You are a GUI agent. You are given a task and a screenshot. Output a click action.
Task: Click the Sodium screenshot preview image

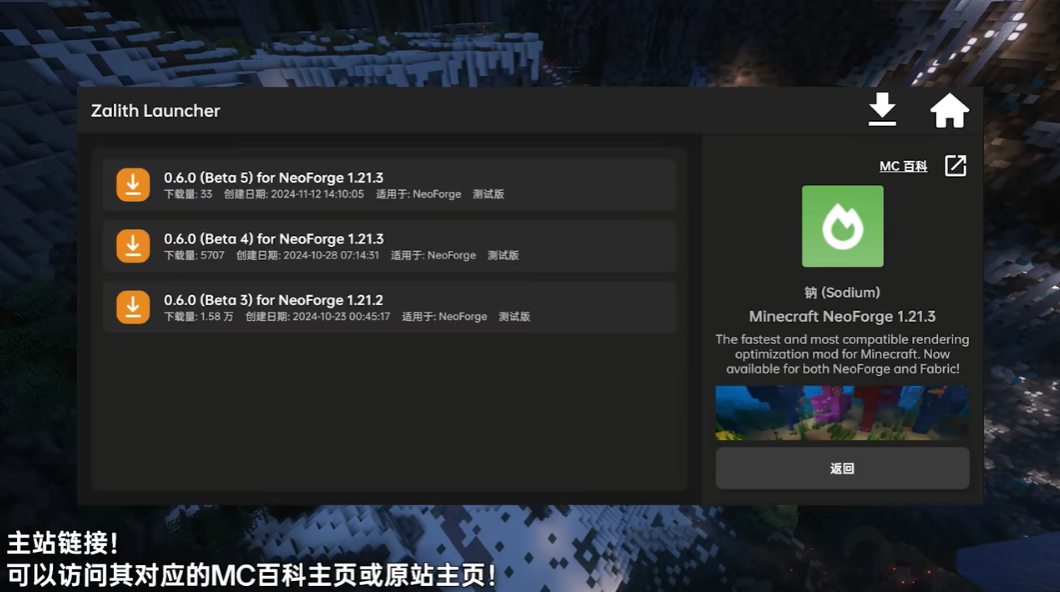click(842, 413)
